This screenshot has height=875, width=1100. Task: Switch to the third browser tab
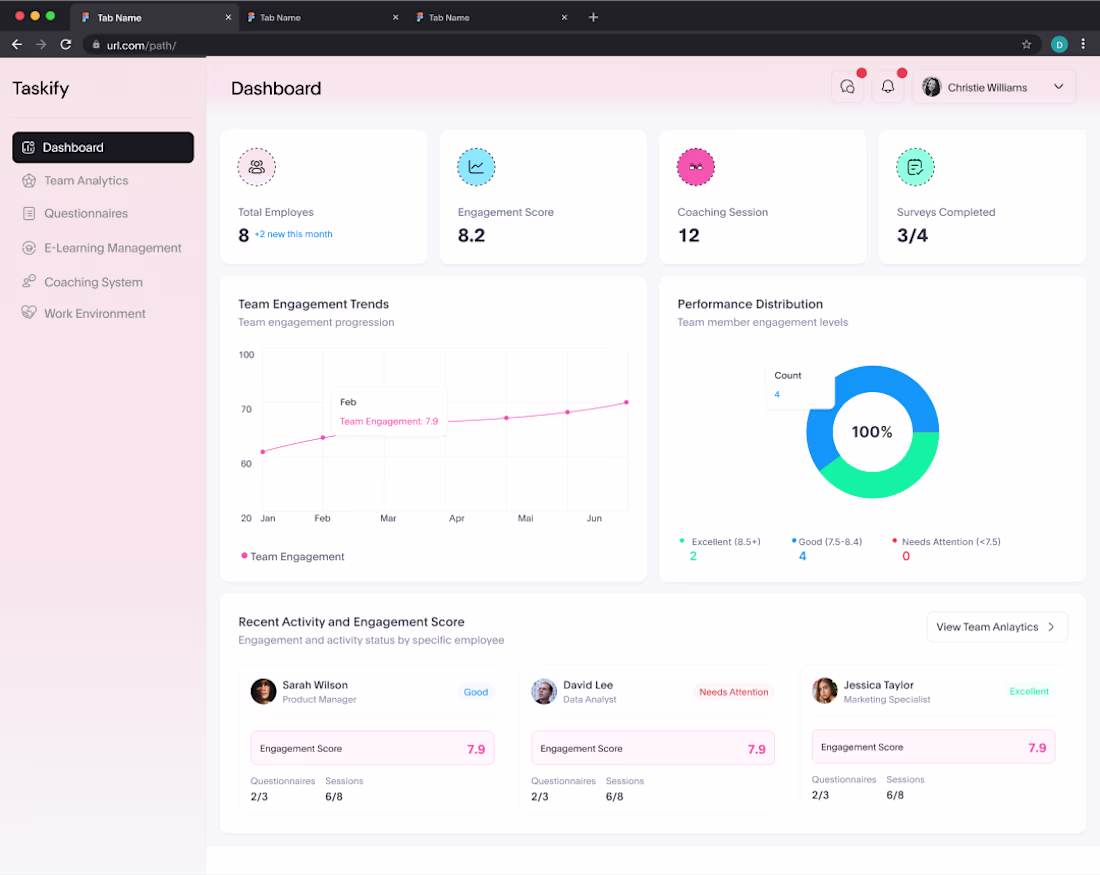(491, 18)
